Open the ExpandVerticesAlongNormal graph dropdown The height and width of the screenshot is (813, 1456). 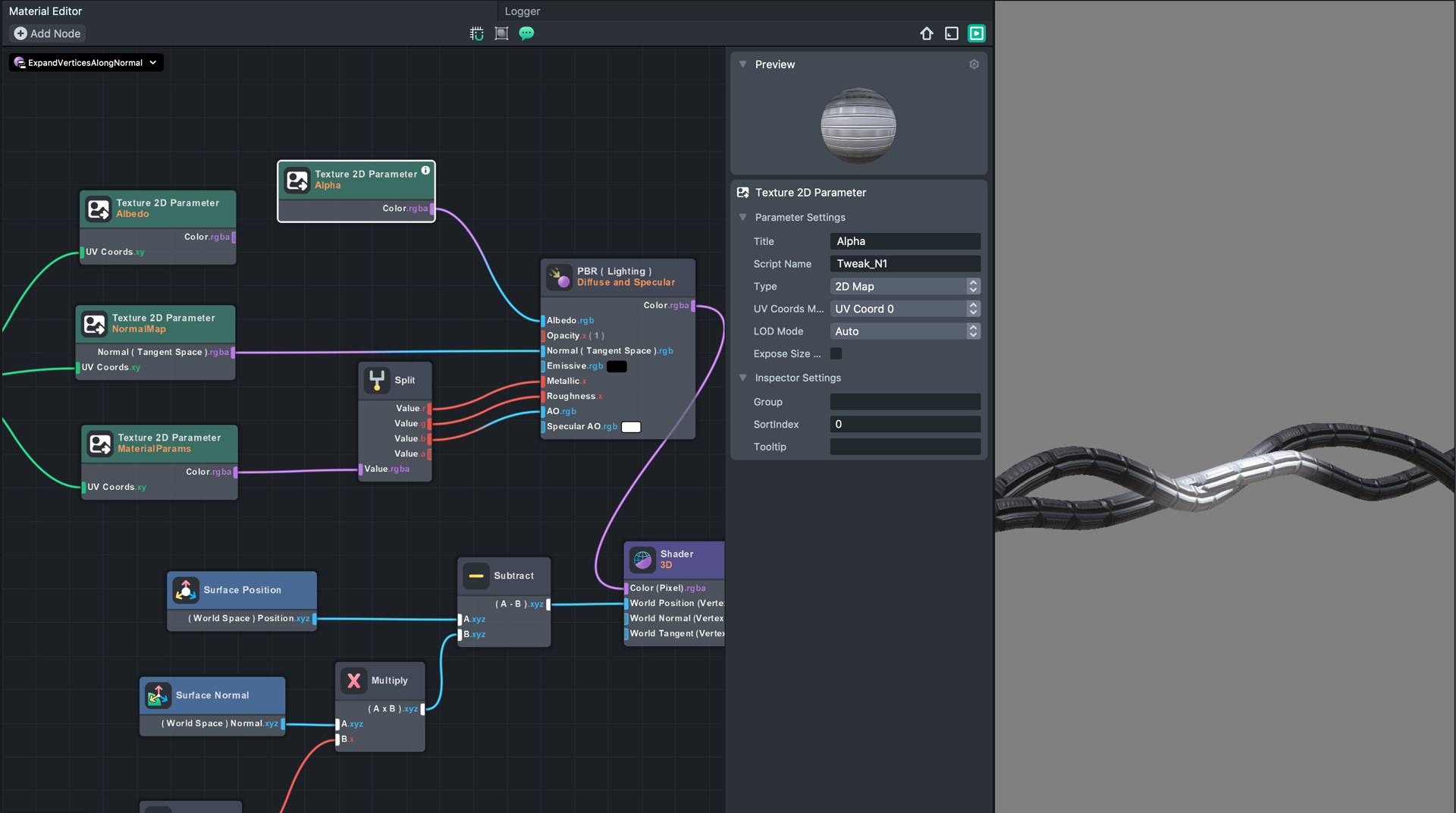[86, 63]
